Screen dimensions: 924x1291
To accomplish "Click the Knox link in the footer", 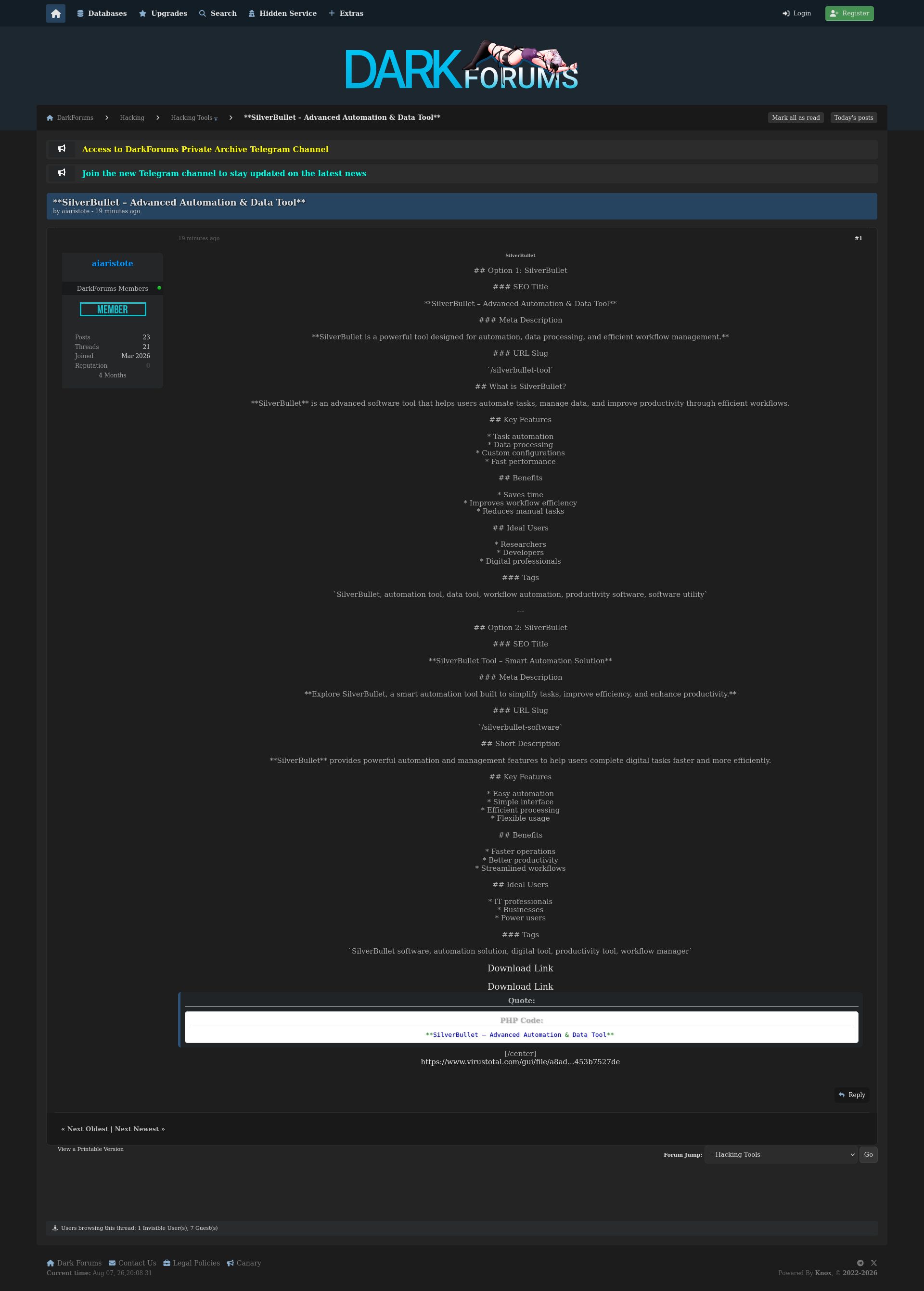I will tap(823, 1273).
